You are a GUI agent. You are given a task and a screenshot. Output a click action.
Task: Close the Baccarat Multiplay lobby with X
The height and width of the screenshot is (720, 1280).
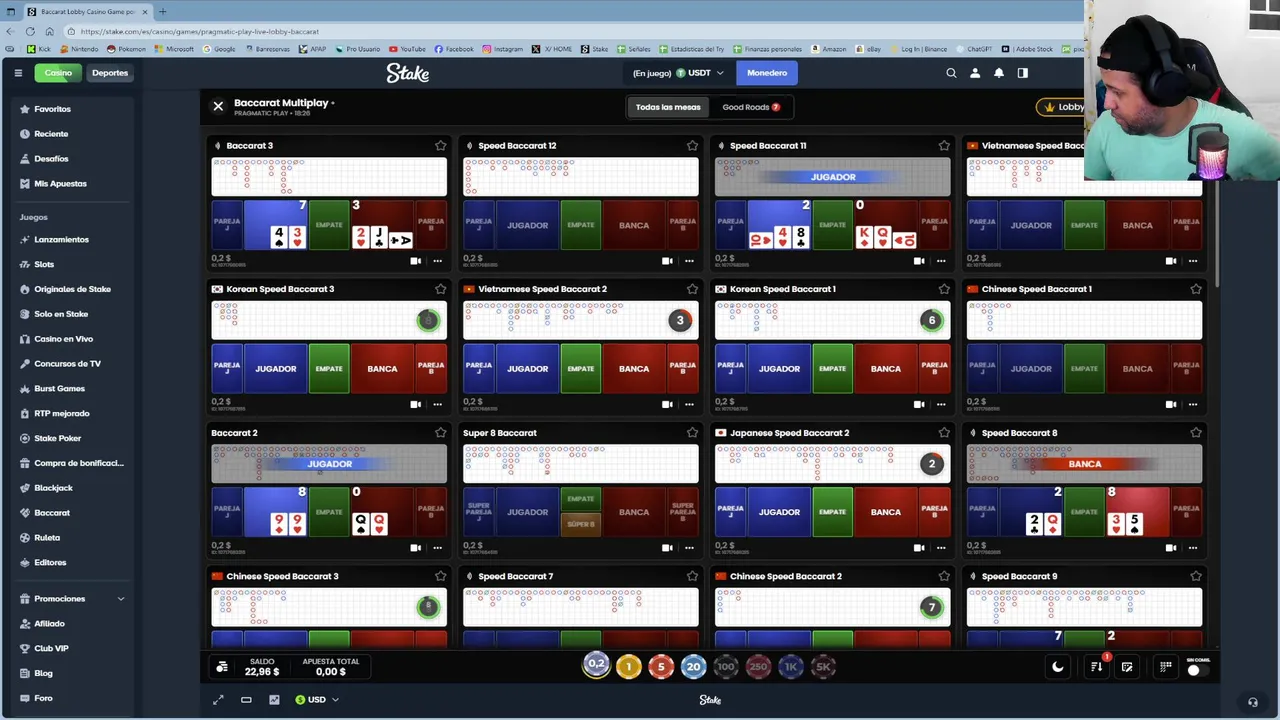tap(218, 106)
